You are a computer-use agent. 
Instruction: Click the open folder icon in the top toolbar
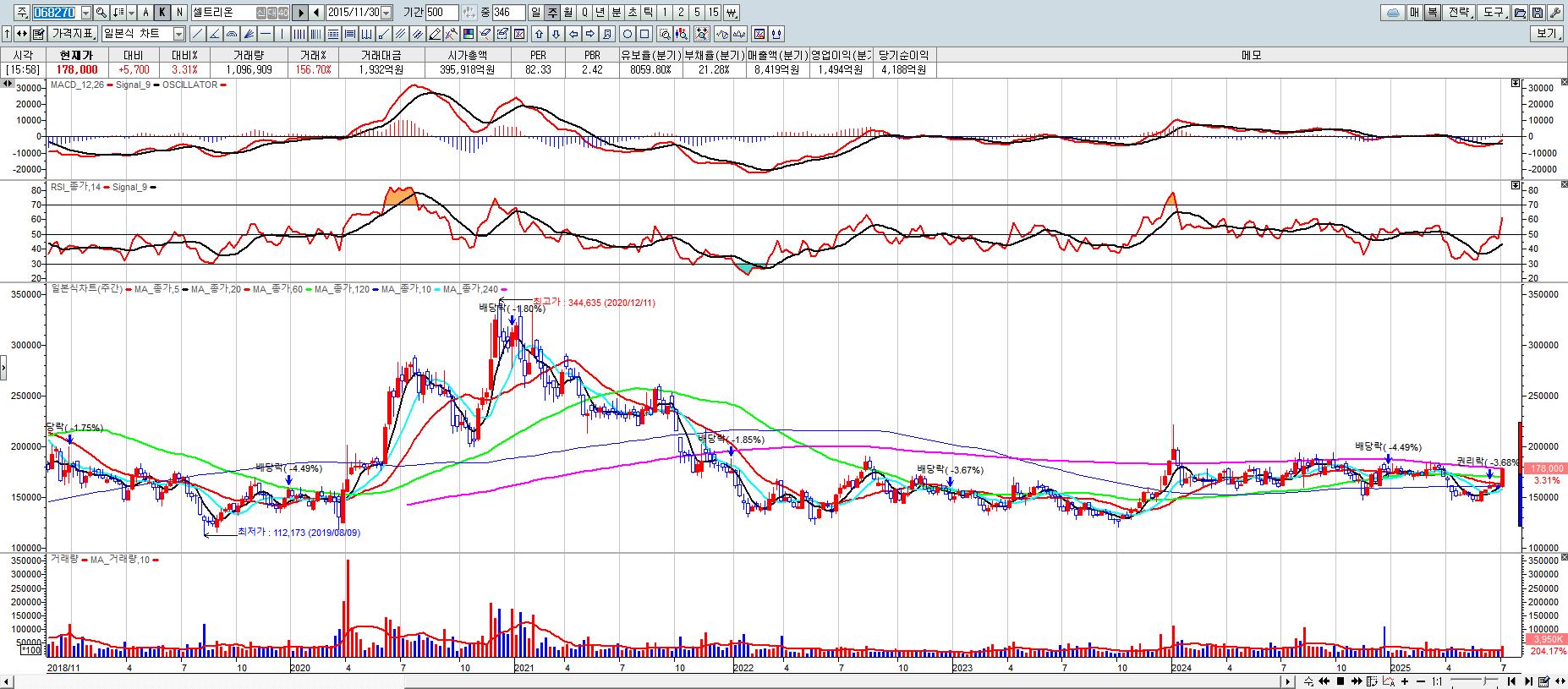pos(1520,13)
